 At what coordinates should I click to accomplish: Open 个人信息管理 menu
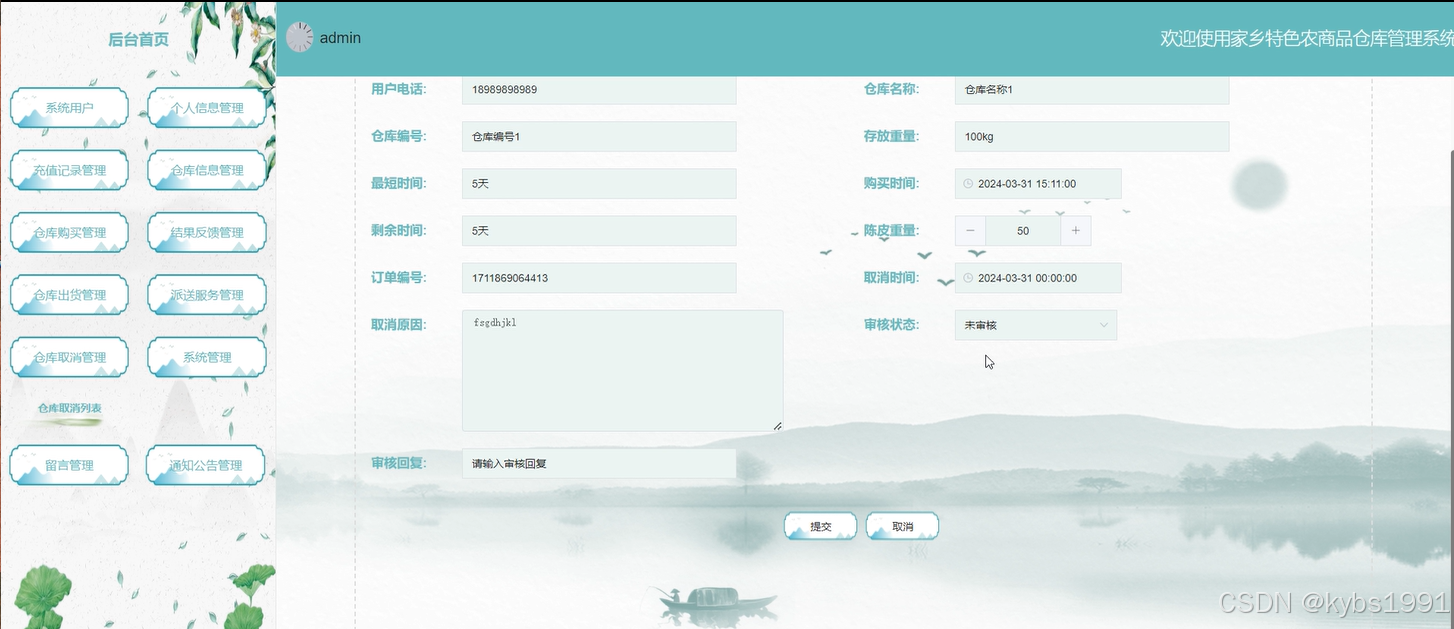[207, 108]
